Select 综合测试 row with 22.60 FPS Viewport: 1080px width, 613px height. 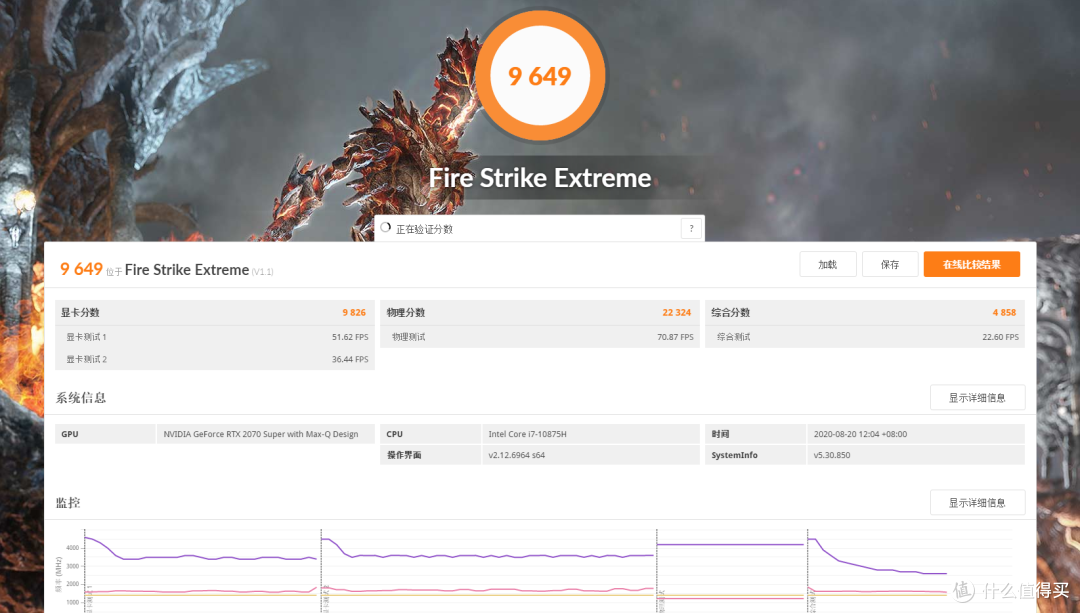864,337
